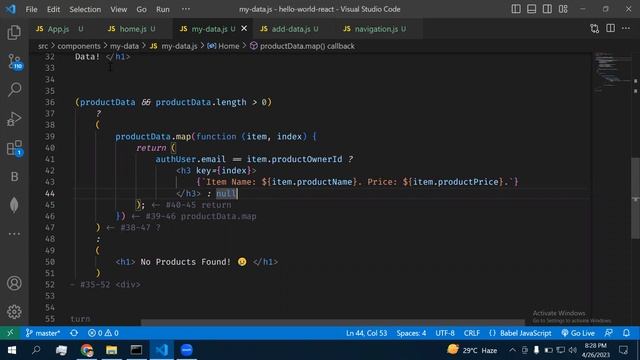This screenshot has width=640, height=360.
Task: Show additional views ellipsis in activity bar
Action: 14,234
